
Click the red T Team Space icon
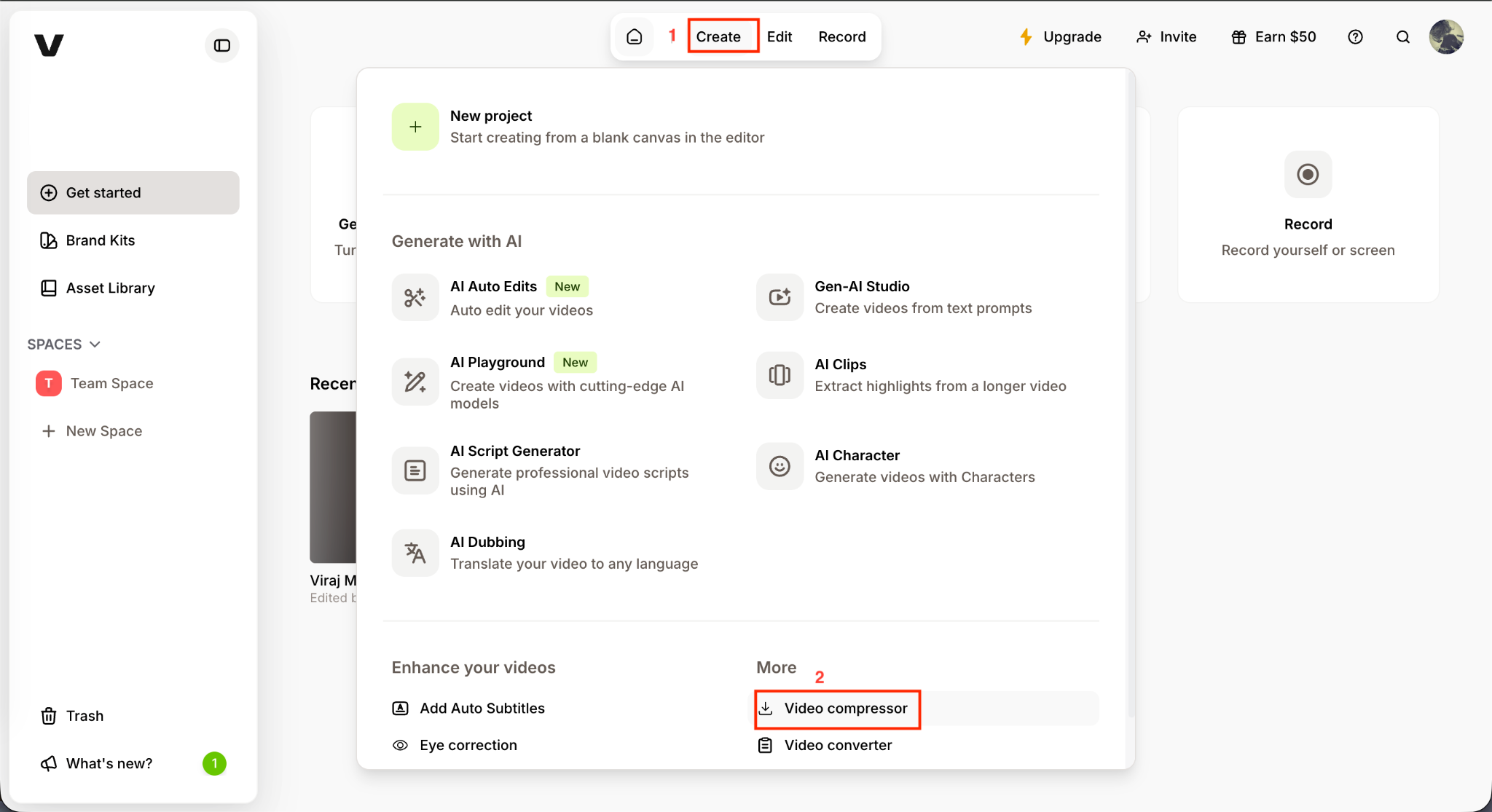[x=49, y=383]
